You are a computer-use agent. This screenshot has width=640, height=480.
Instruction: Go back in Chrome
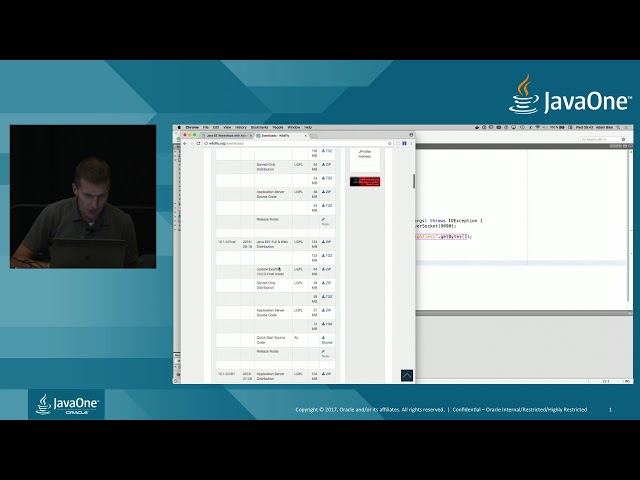click(x=185, y=143)
